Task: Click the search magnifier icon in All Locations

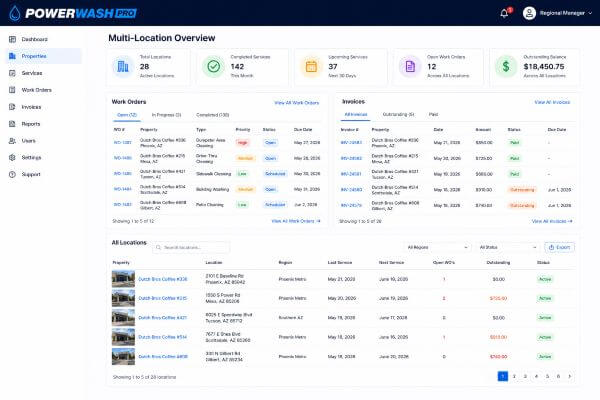Action: tap(158, 247)
